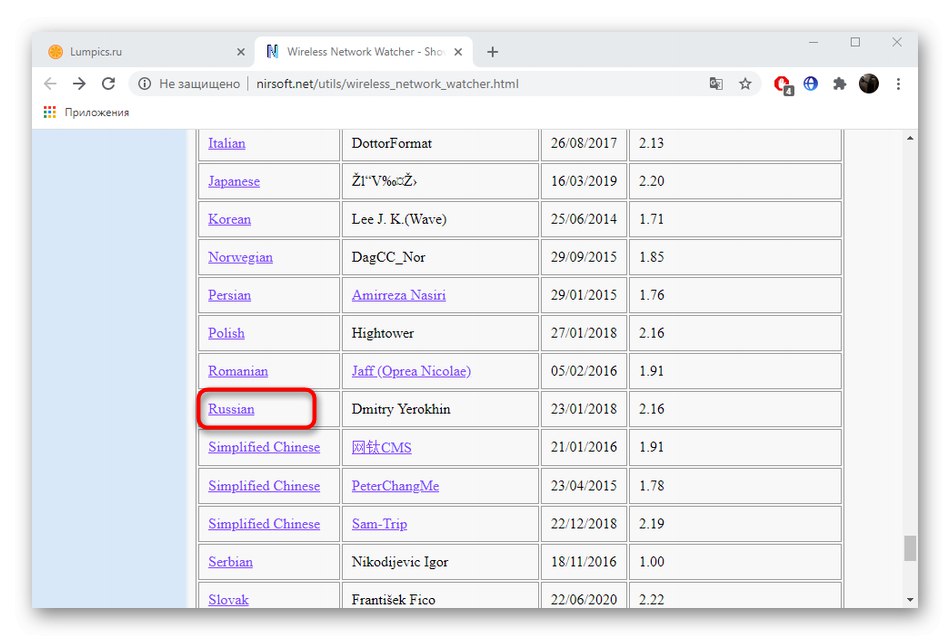
Task: Navigate back with the arrow icon
Action: coord(50,84)
